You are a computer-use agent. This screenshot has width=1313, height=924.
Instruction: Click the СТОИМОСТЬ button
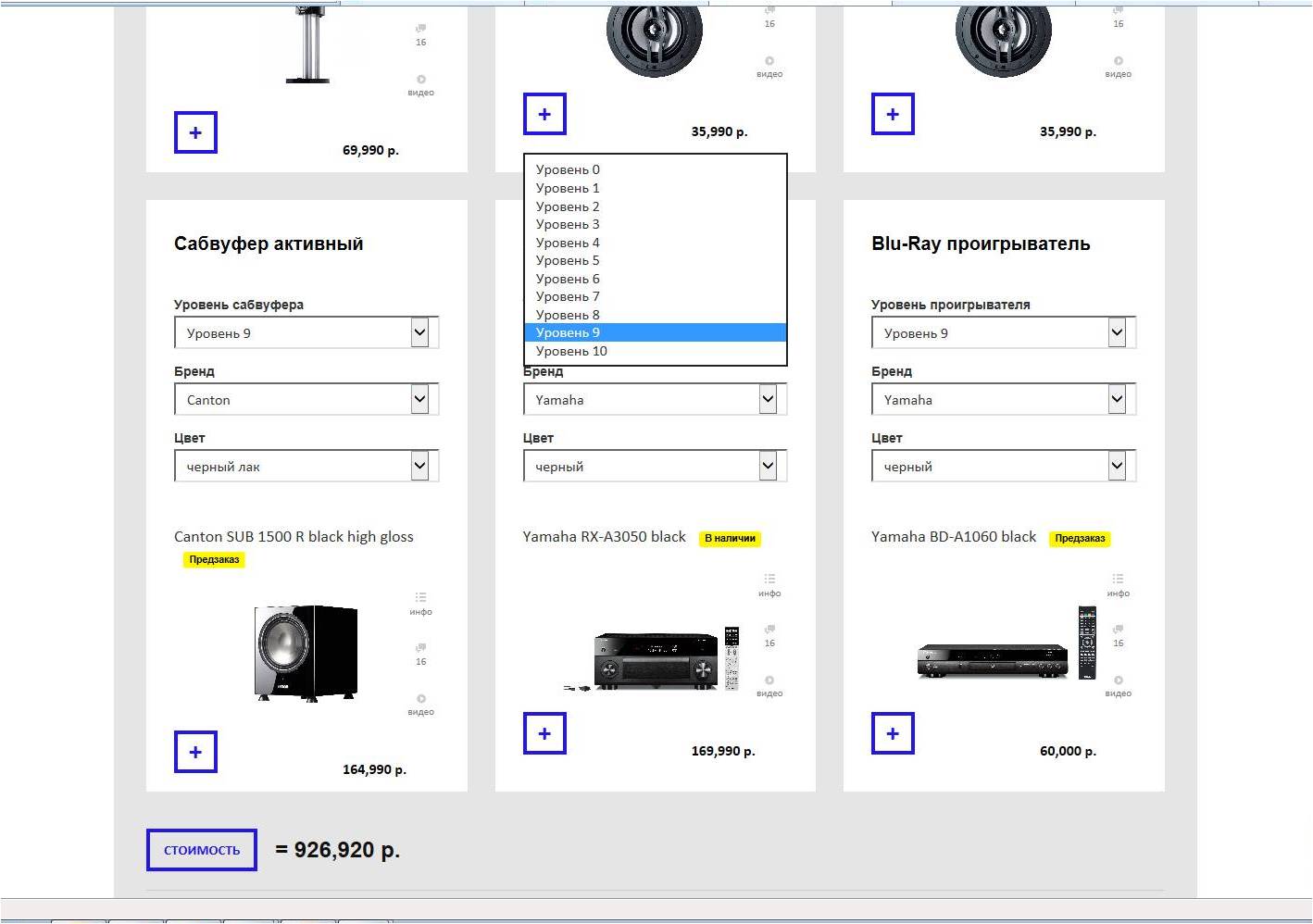[x=202, y=850]
